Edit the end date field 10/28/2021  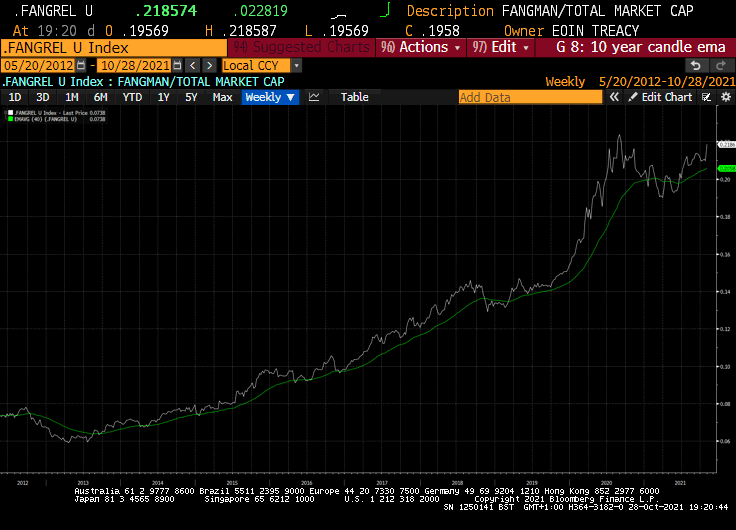click(x=135, y=66)
